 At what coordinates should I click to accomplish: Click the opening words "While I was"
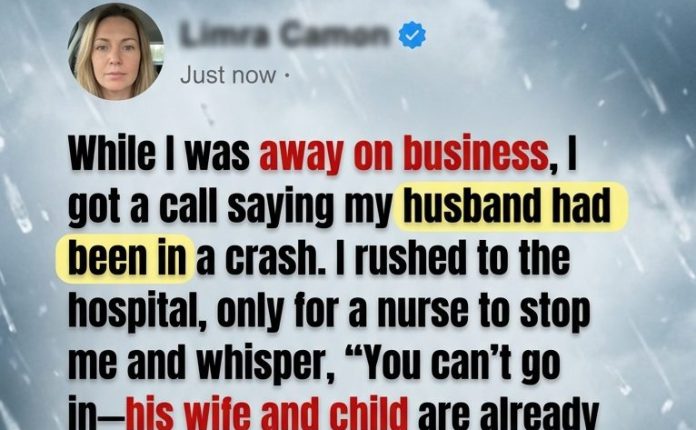pos(159,154)
